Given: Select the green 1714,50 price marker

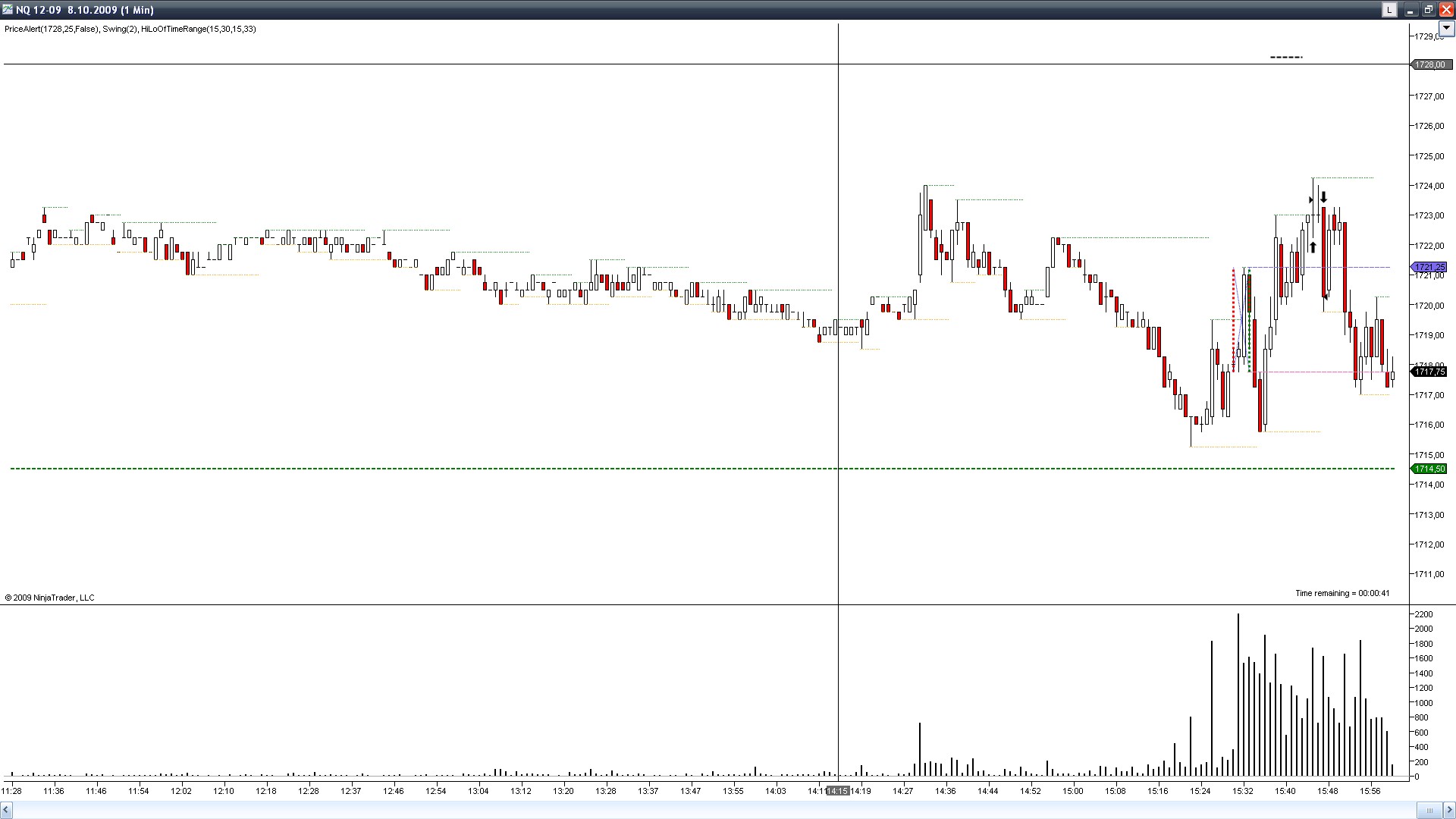Looking at the screenshot, I should (x=1429, y=469).
